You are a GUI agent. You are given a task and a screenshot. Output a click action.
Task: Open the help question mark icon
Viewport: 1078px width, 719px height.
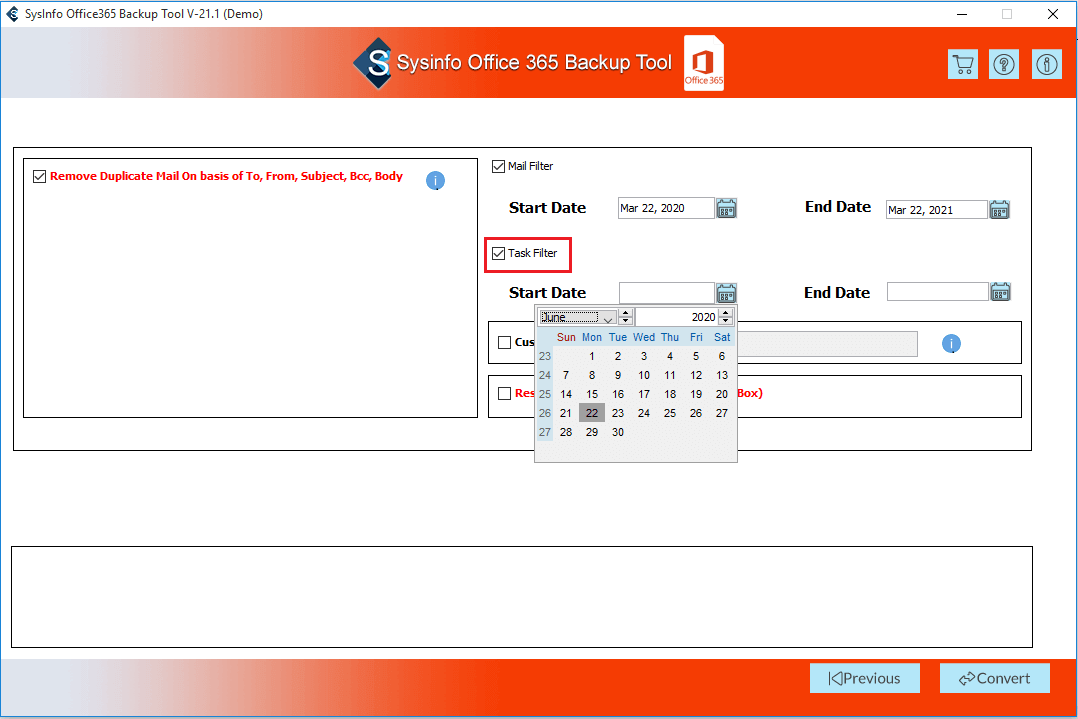1004,65
